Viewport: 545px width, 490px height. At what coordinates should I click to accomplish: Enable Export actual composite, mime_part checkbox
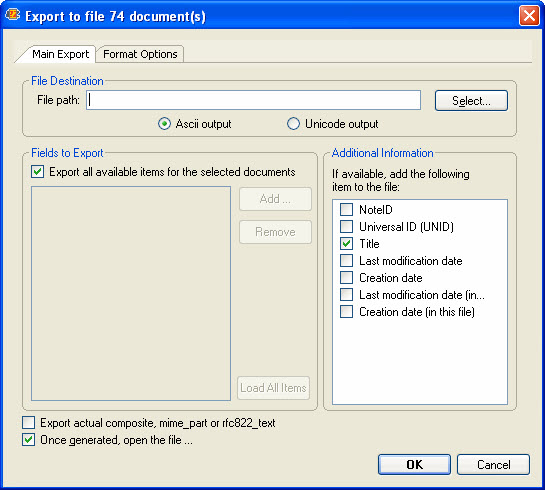[29, 423]
